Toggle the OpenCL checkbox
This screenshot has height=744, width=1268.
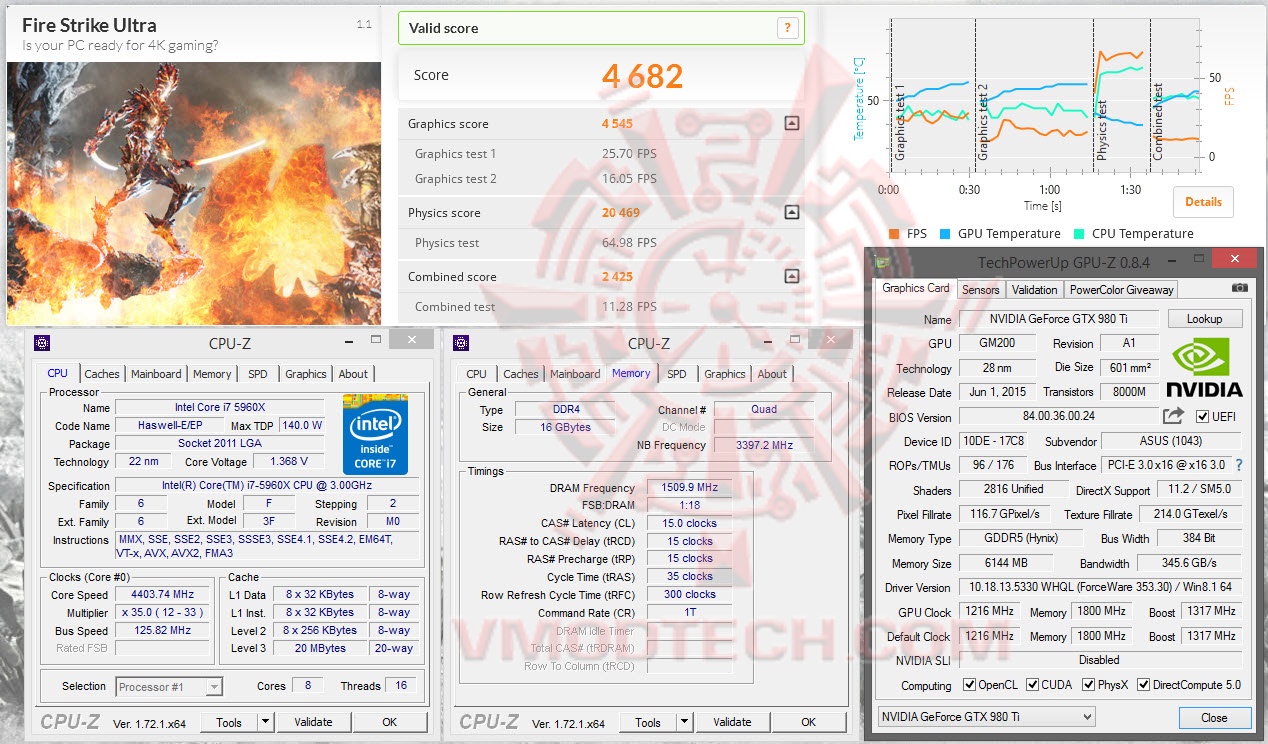969,685
